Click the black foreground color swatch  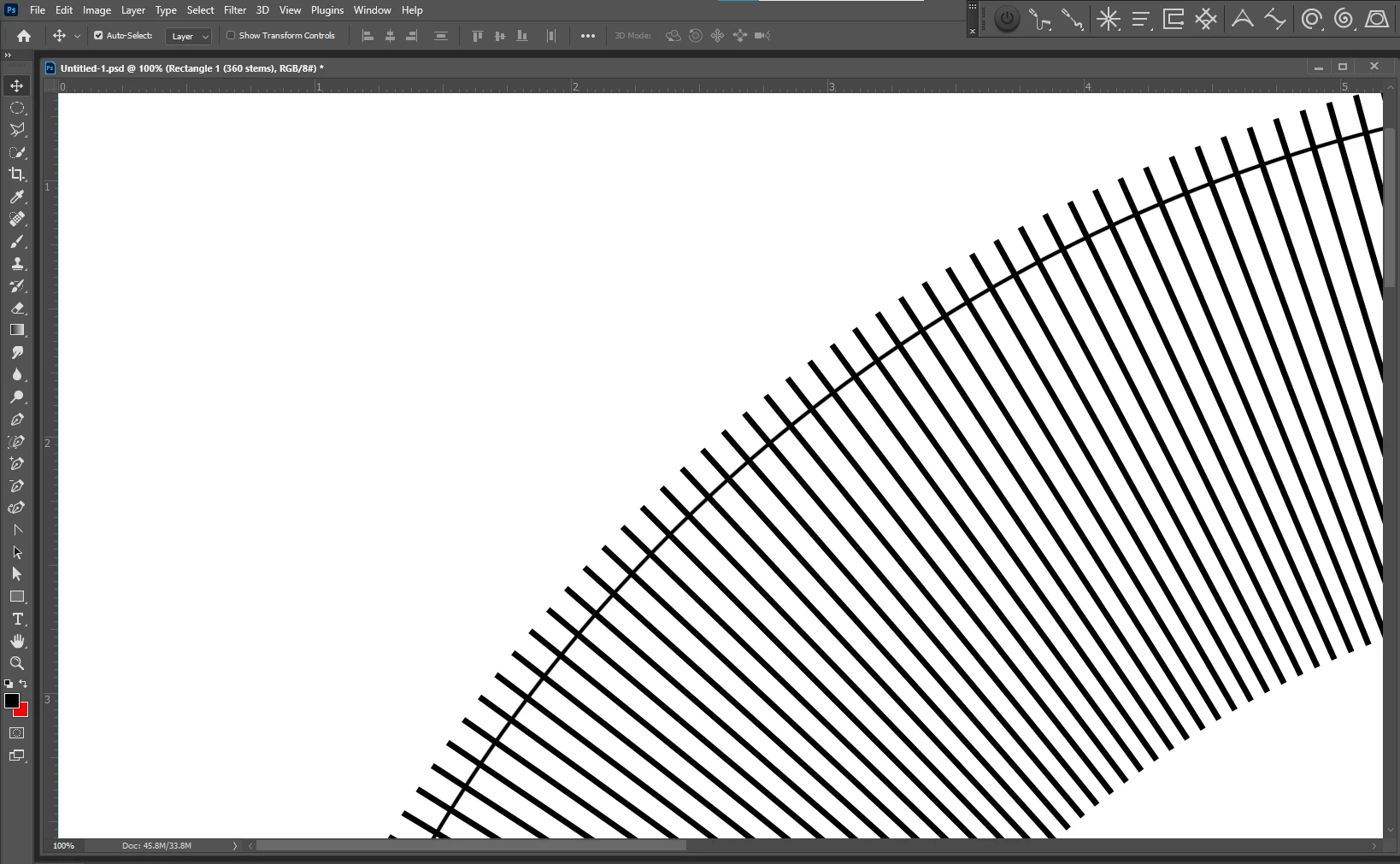11,700
